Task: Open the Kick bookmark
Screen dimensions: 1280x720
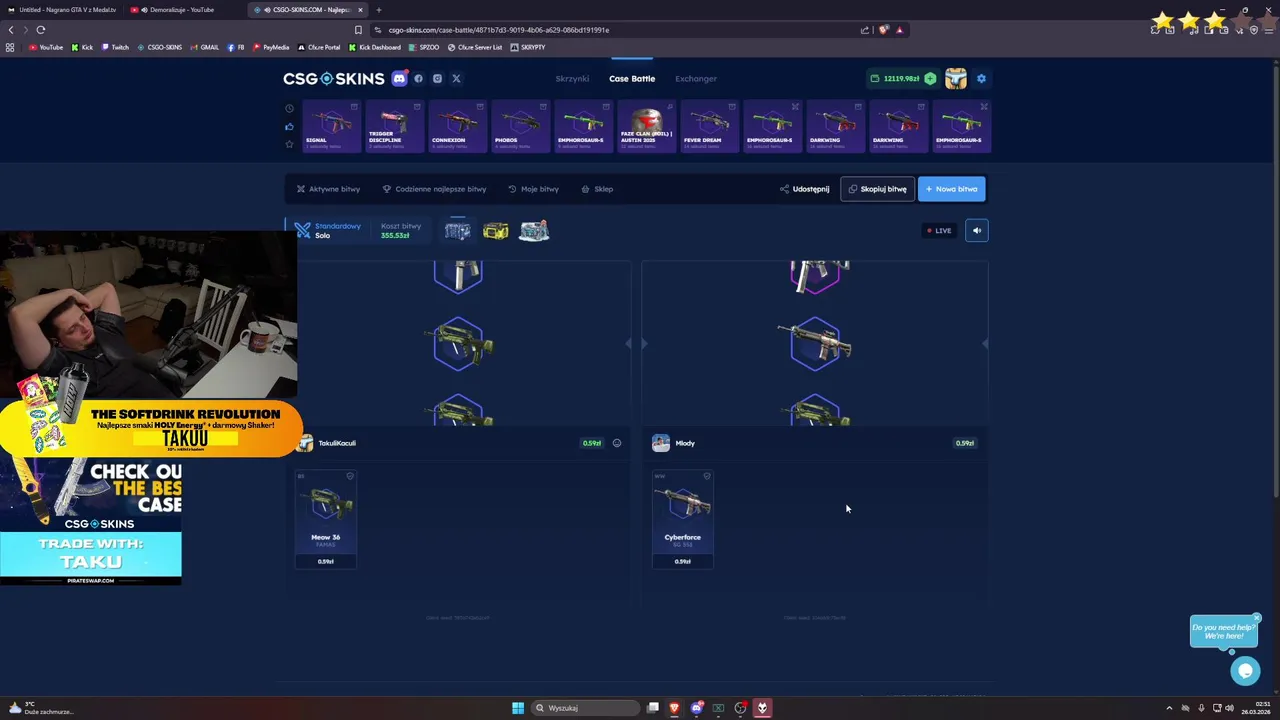Action: point(82,47)
